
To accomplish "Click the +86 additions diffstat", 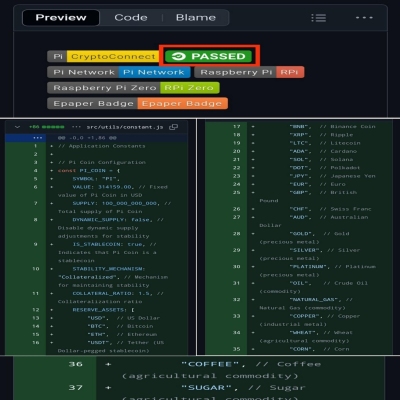I will [46, 127].
